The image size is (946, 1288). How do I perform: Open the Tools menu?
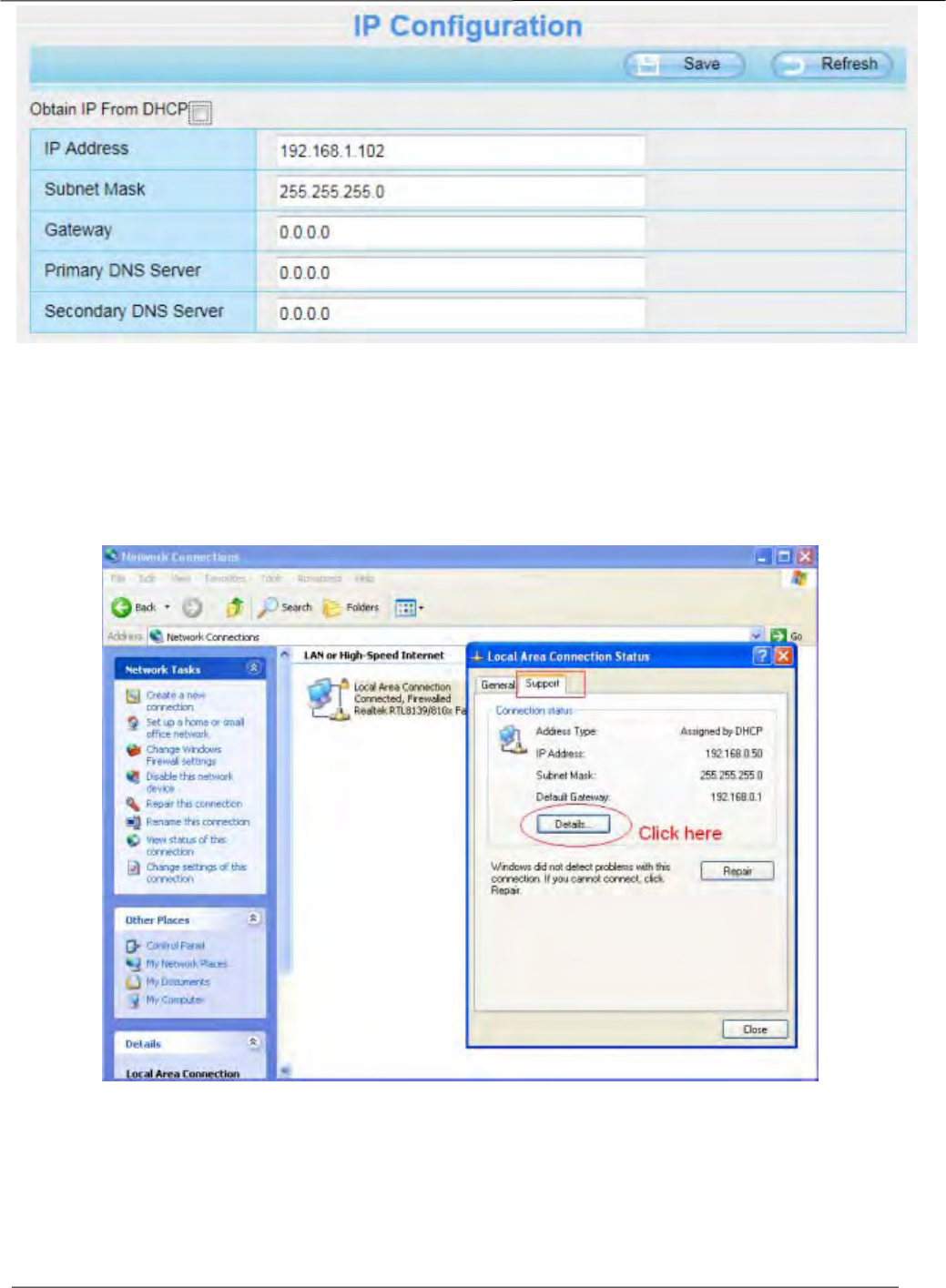coord(271,579)
